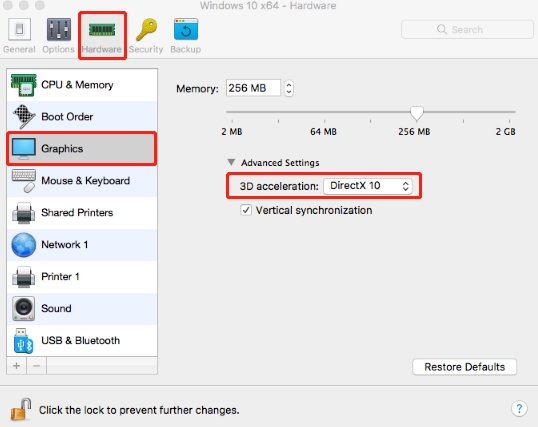Image resolution: width=538 pixels, height=427 pixels.
Task: Click the Hardware tab label
Action: (x=102, y=49)
